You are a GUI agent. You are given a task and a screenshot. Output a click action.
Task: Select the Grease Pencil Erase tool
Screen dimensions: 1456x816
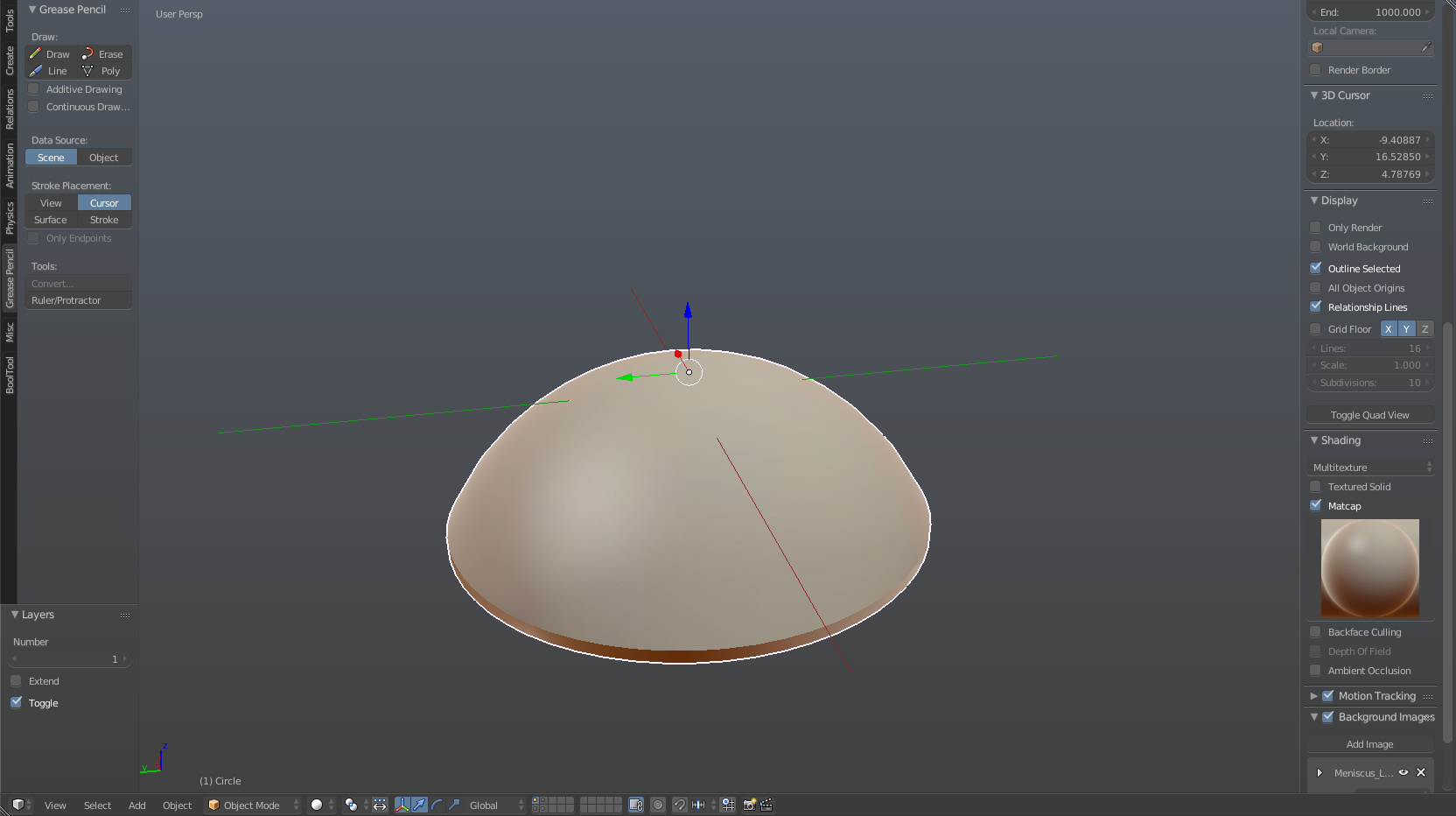coord(103,53)
